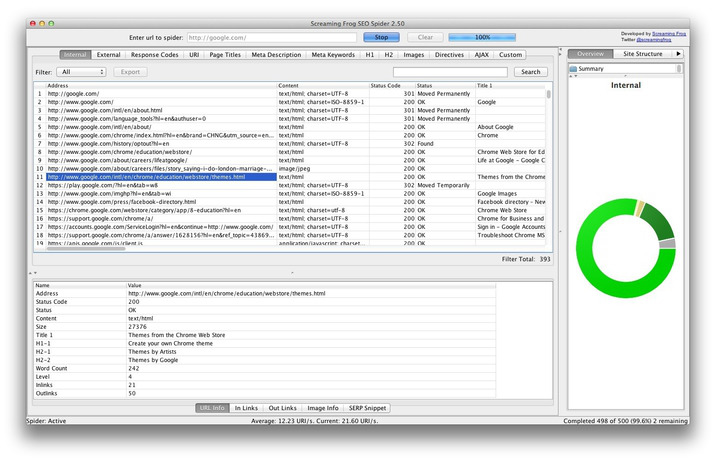Click the Stop crawl button
The height and width of the screenshot is (461, 716).
pyautogui.click(x=381, y=36)
